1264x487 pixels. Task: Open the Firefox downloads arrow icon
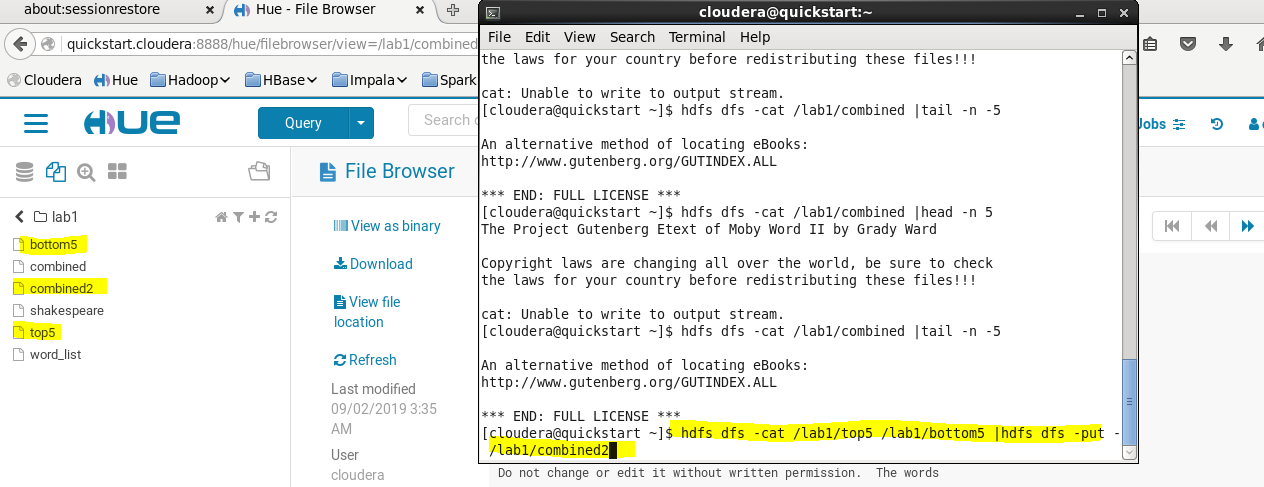(1225, 44)
